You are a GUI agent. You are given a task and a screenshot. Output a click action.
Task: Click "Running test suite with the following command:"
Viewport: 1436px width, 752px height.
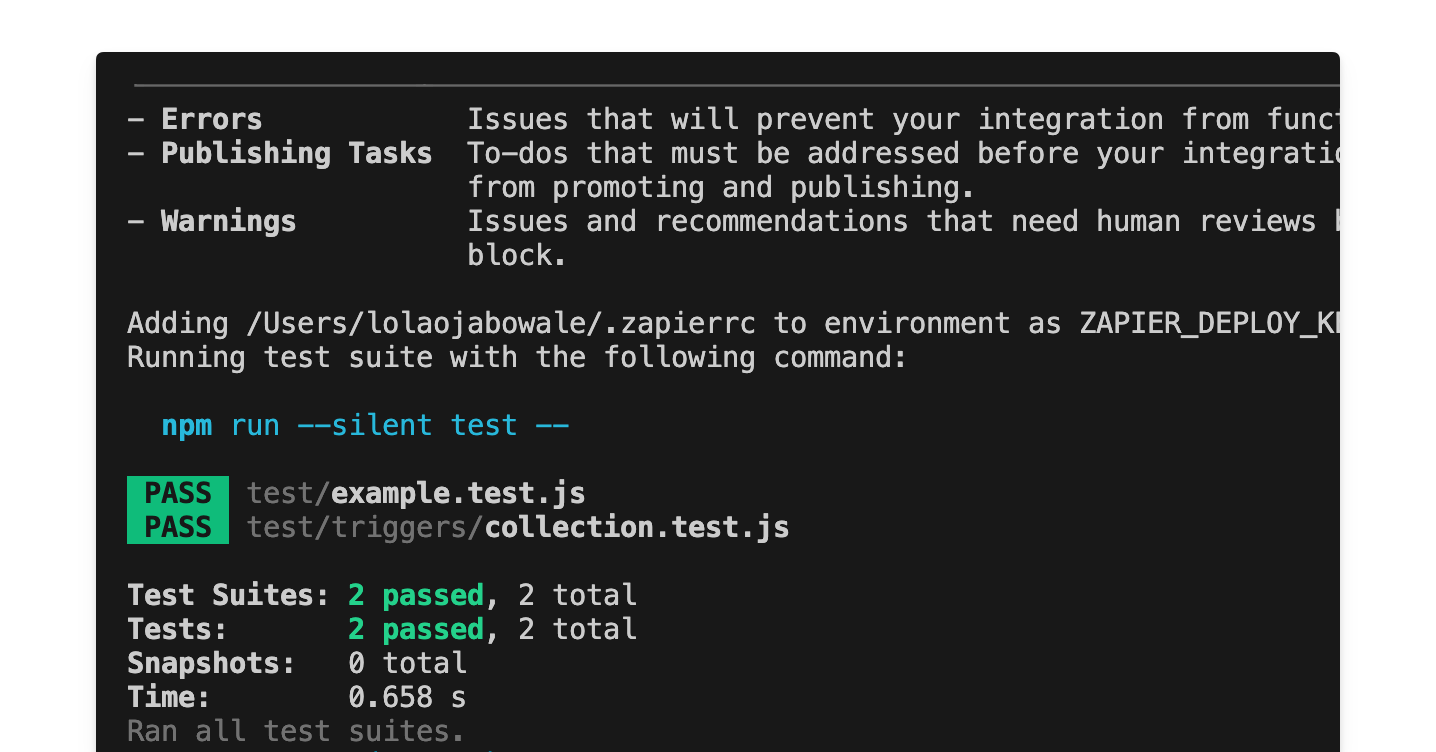click(x=517, y=357)
